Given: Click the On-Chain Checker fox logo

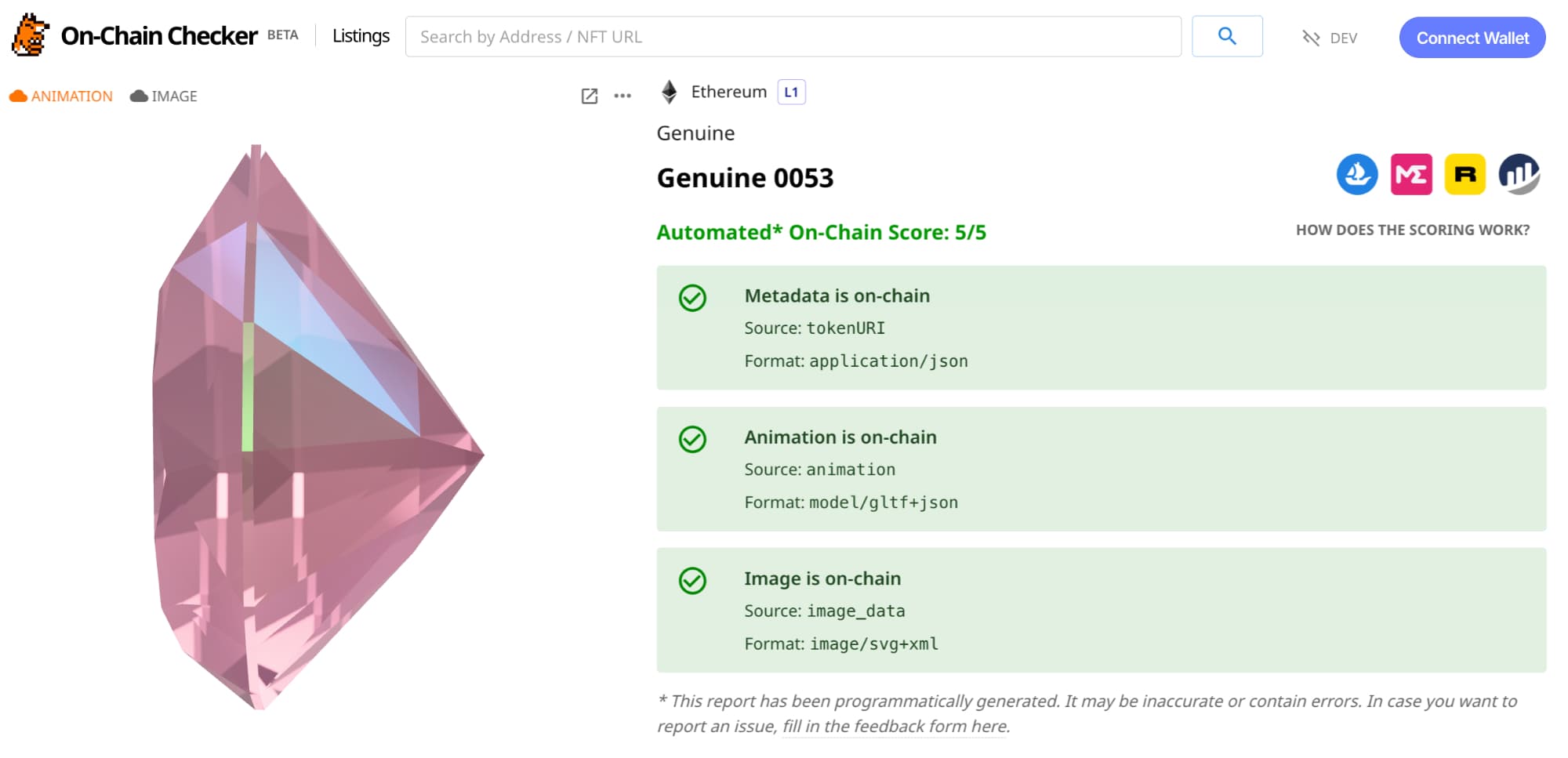Looking at the screenshot, I should pos(30,35).
